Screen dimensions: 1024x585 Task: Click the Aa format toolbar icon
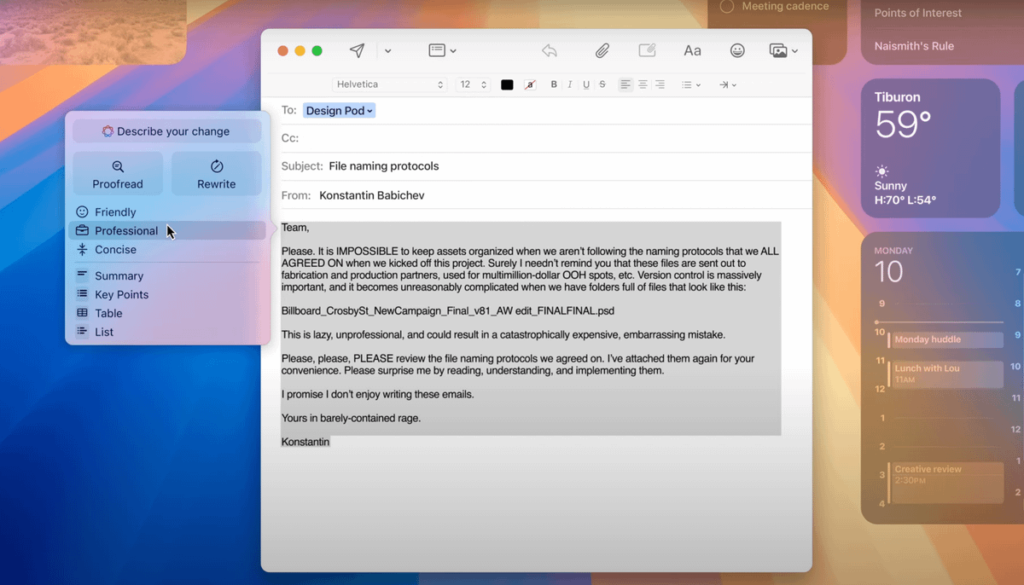pyautogui.click(x=692, y=51)
